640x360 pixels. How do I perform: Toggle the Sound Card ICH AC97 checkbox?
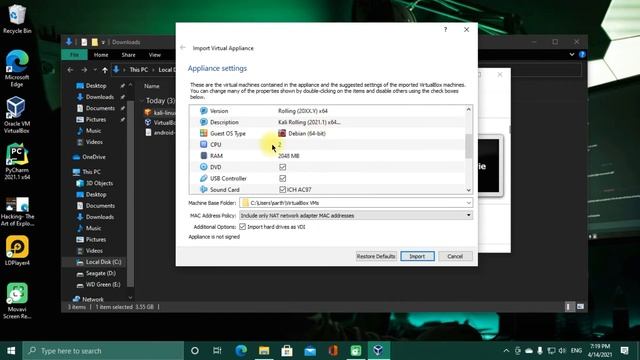[x=282, y=189]
